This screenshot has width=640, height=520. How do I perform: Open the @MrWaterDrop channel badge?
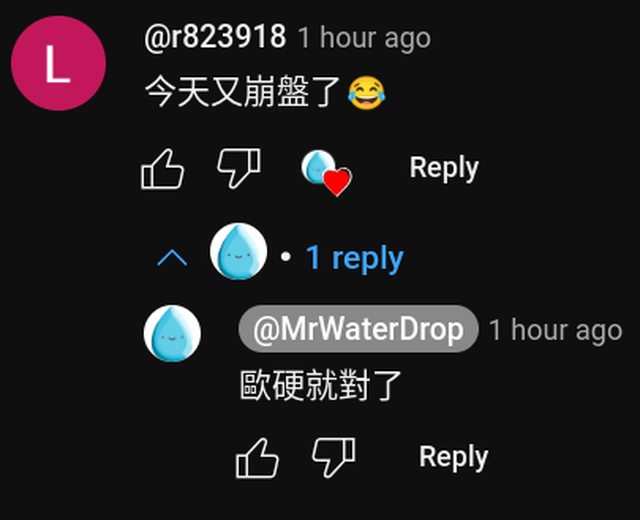click(358, 329)
